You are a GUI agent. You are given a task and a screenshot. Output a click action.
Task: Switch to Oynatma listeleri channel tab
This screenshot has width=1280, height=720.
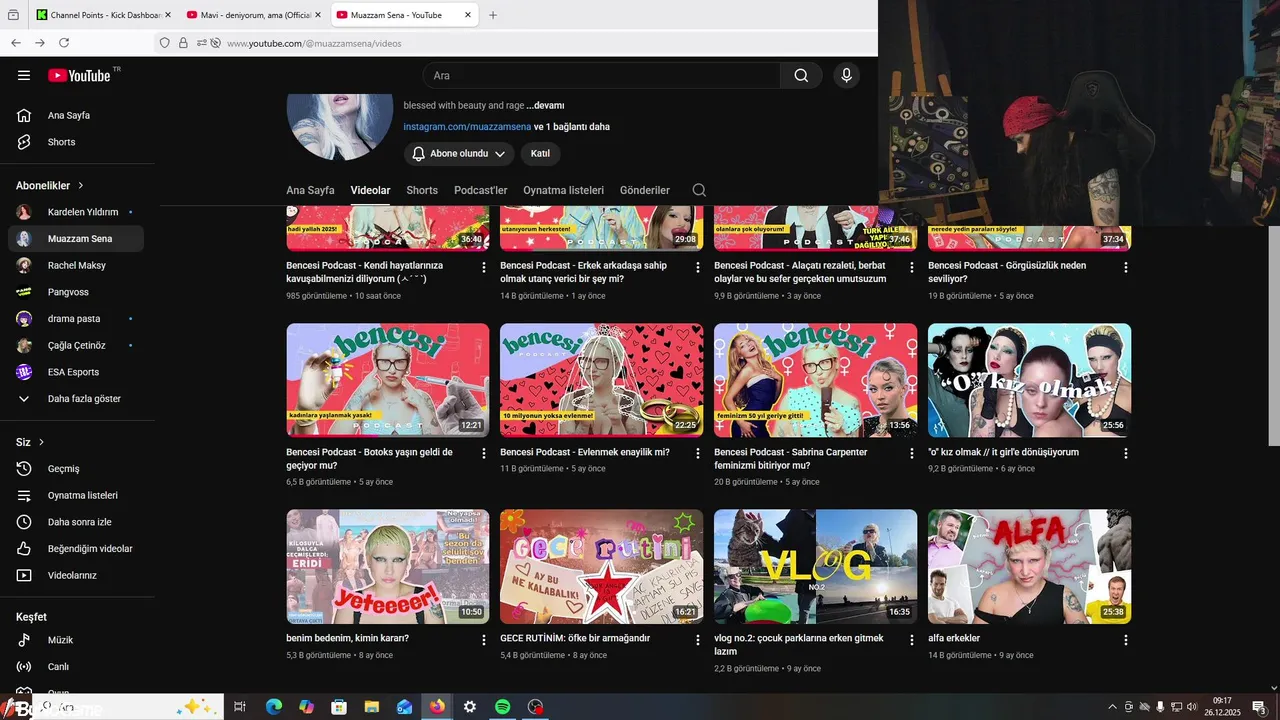click(x=563, y=190)
